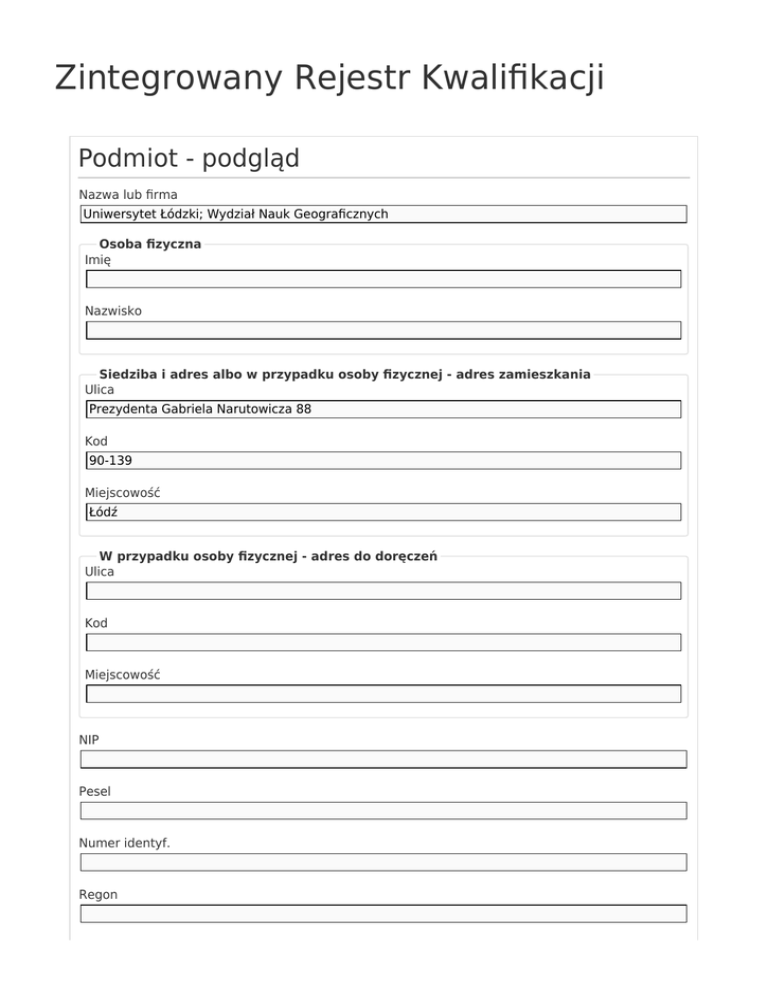Click the Nazwa lub firma input field
The height and width of the screenshot is (994, 768).
[383, 214]
